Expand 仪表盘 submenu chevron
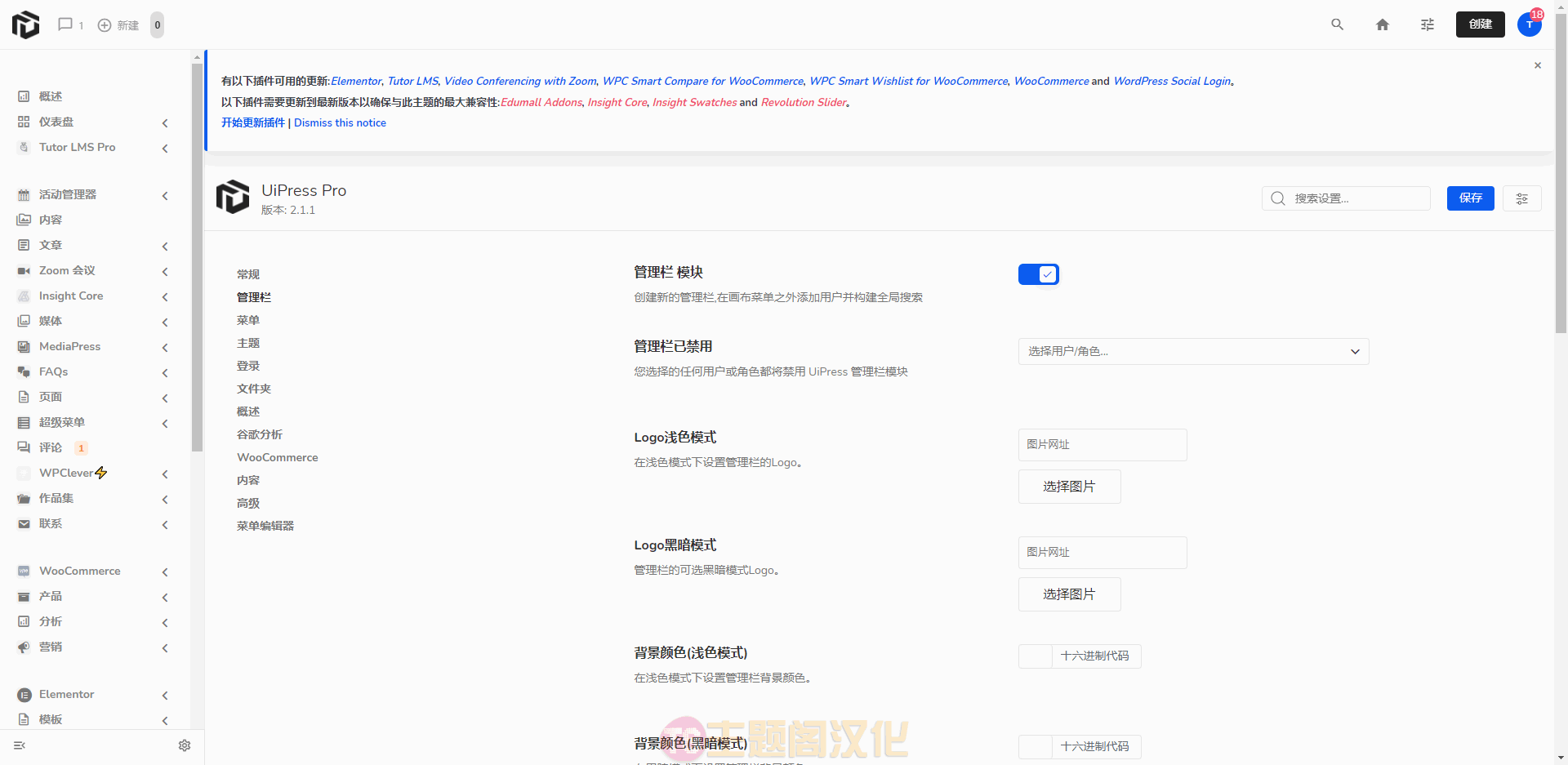The height and width of the screenshot is (765, 1568). 165,122
